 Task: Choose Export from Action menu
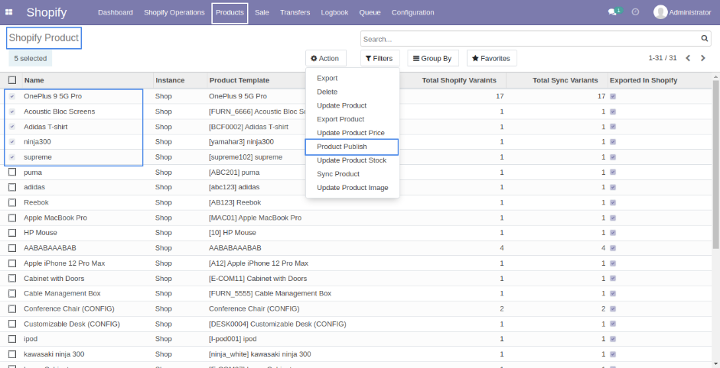(352, 78)
